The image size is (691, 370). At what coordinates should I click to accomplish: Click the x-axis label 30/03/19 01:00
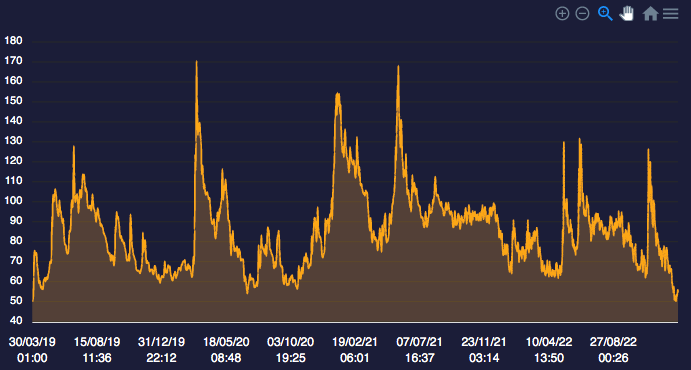tap(32, 350)
